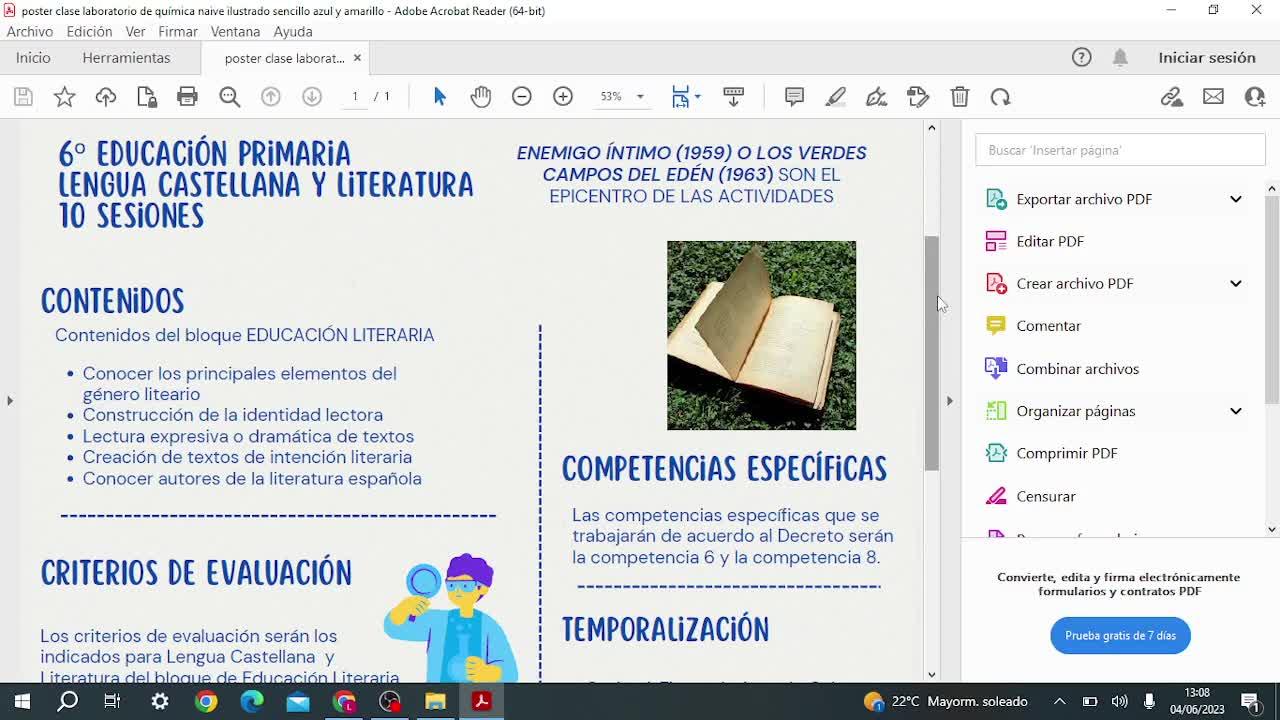Open the Archivo menu
This screenshot has height=720, width=1280.
click(x=29, y=32)
